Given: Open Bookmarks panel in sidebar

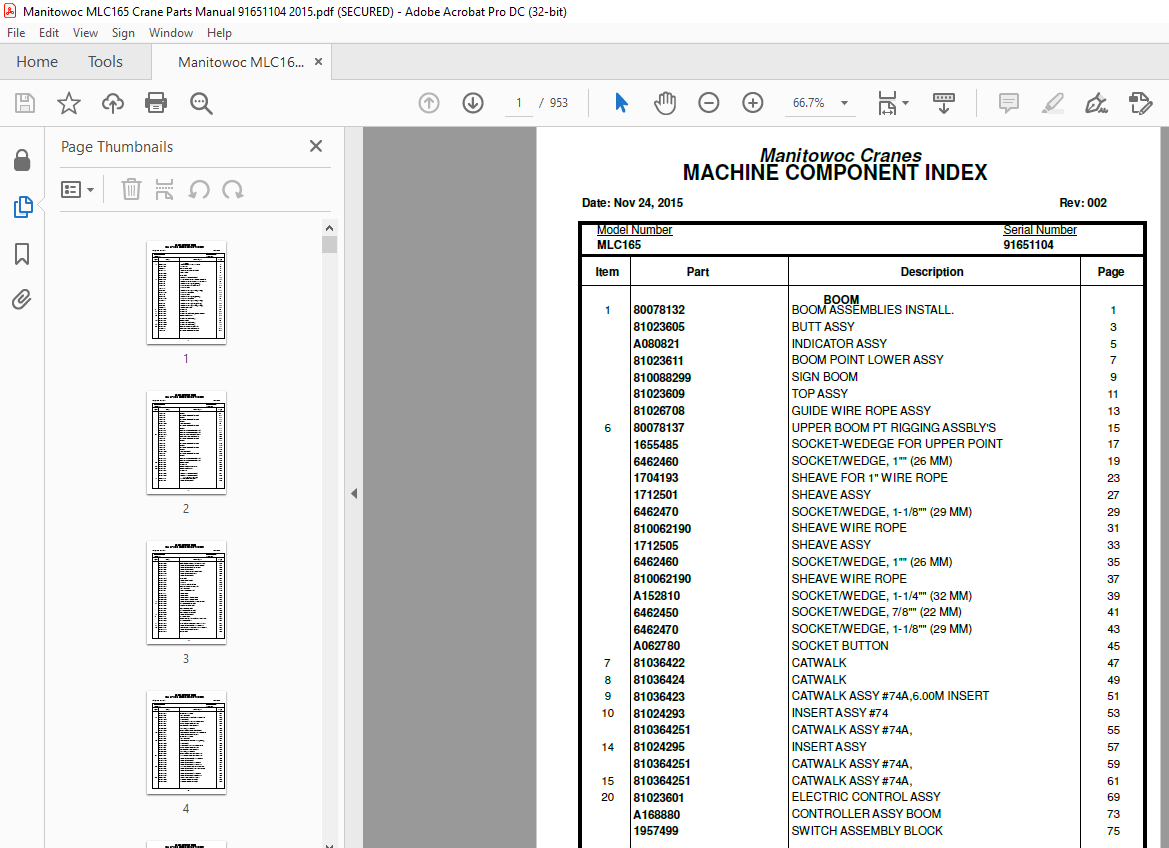Looking at the screenshot, I should (x=22, y=254).
